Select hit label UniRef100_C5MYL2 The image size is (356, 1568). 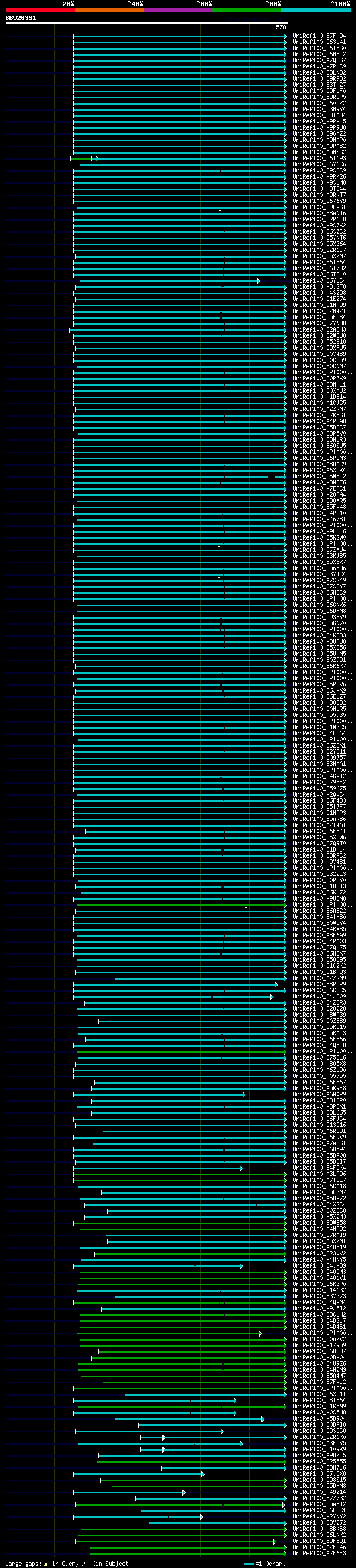(319, 477)
